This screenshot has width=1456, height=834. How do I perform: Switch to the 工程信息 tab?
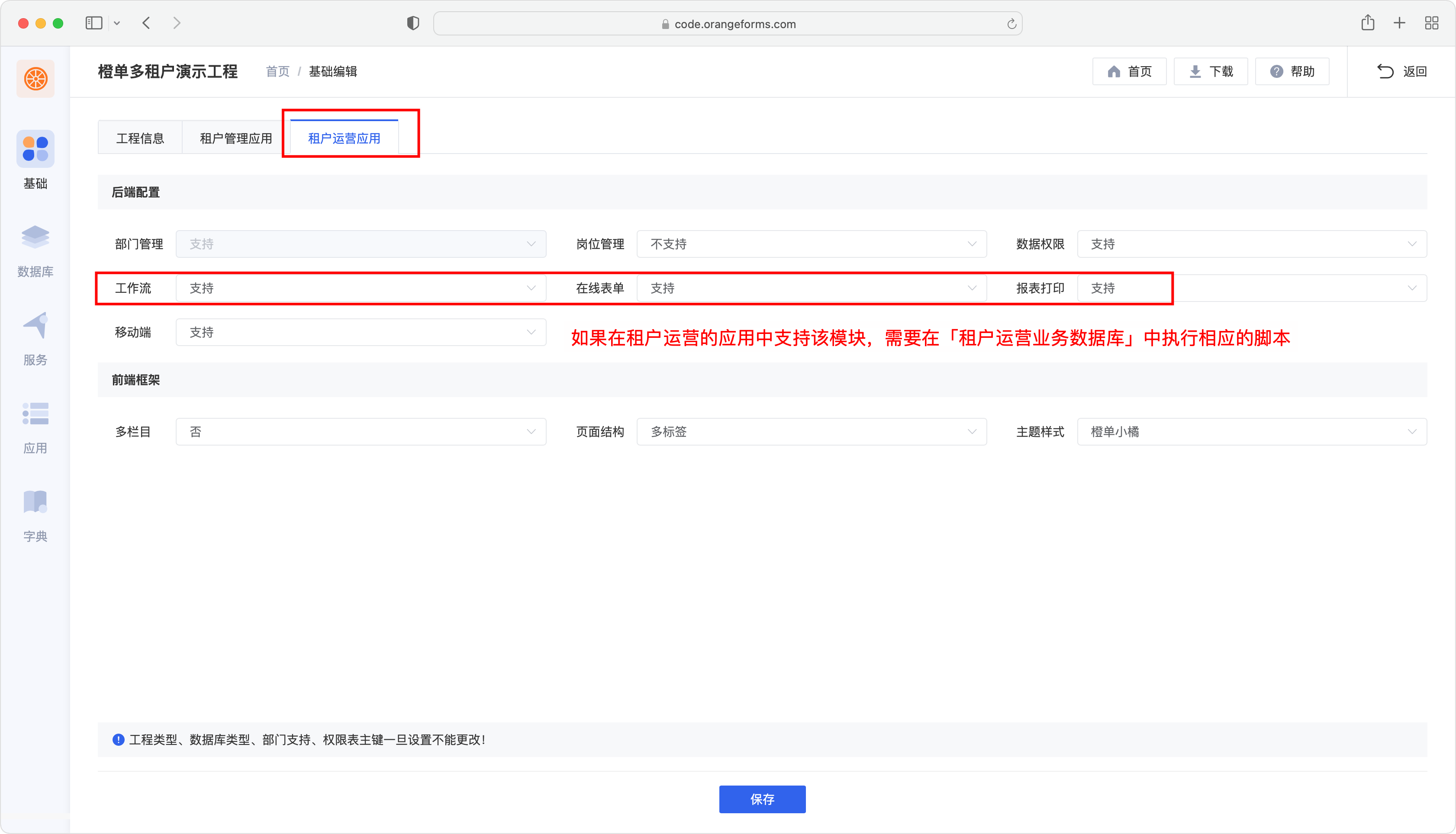(140, 138)
